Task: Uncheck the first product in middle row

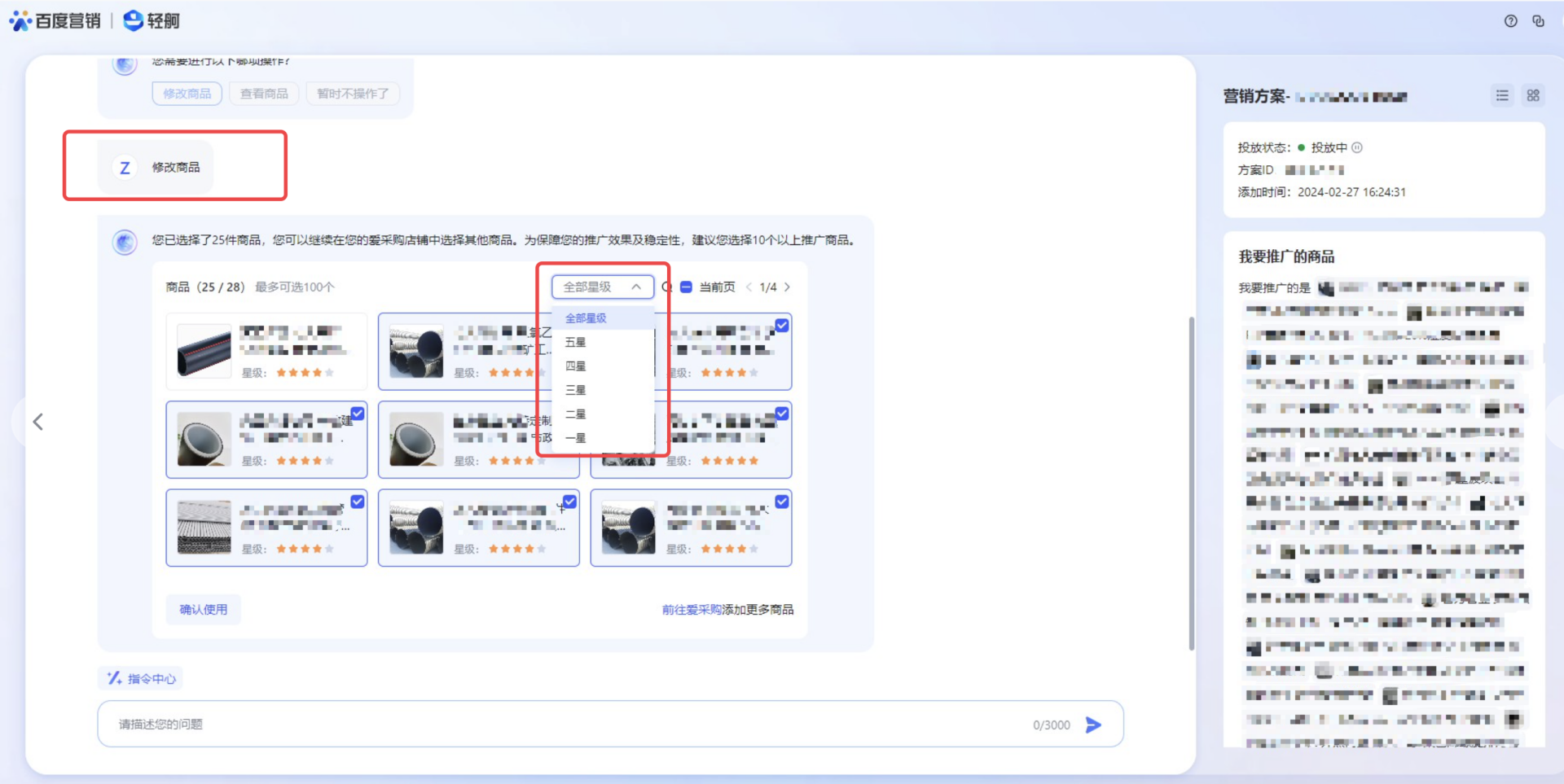Action: (x=358, y=414)
